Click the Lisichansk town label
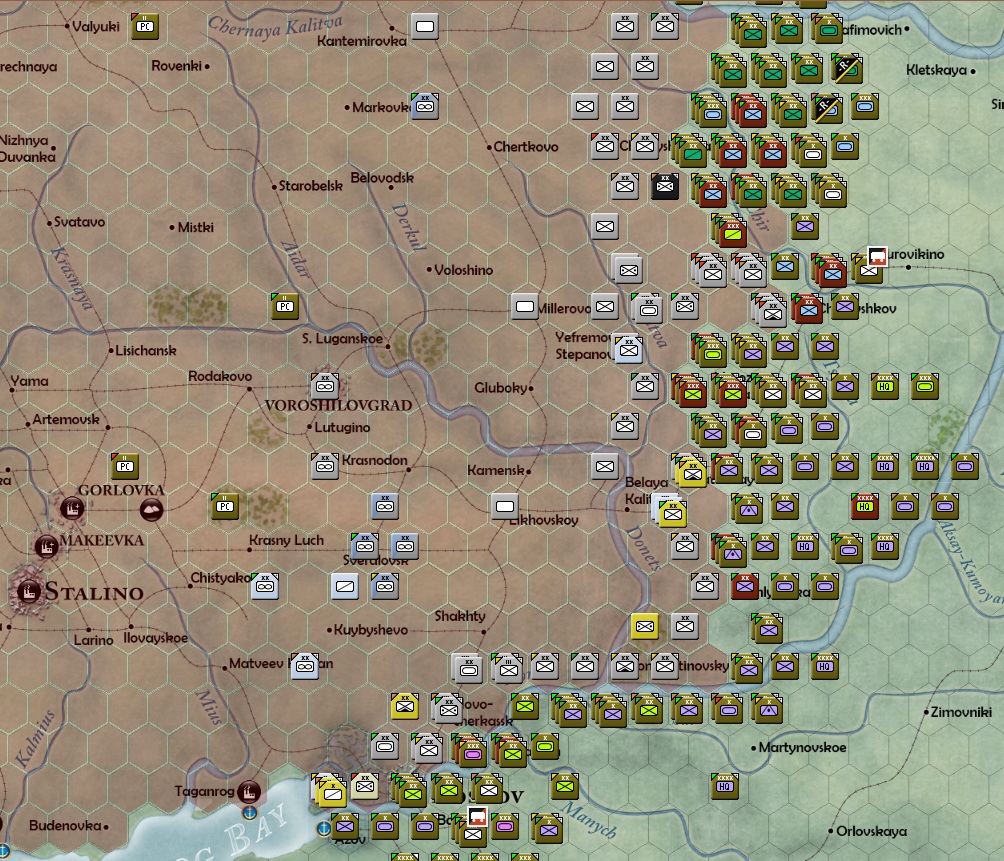The height and width of the screenshot is (861, 1004). 145,351
